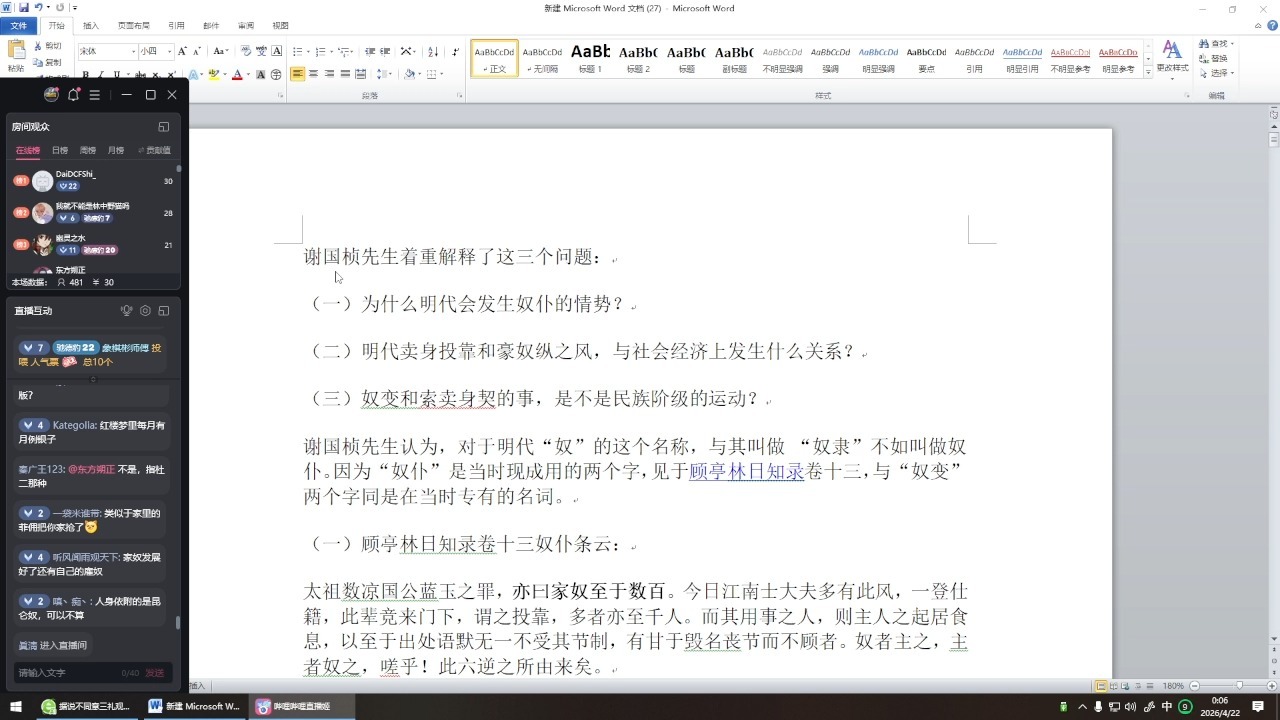The image size is (1280, 720).
Task: Open the File tab
Action: click(19, 26)
